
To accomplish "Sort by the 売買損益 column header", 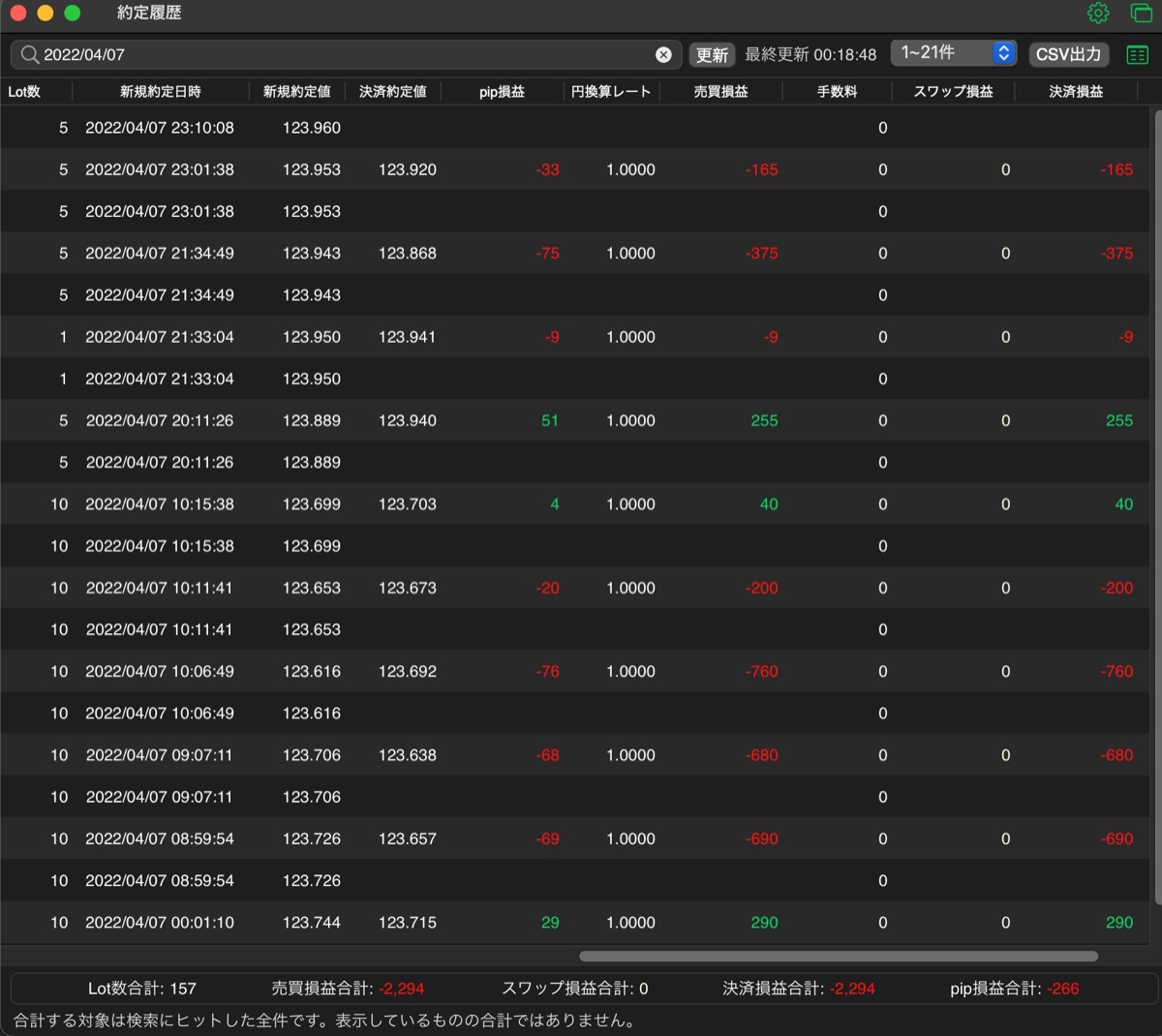I will (x=721, y=92).
